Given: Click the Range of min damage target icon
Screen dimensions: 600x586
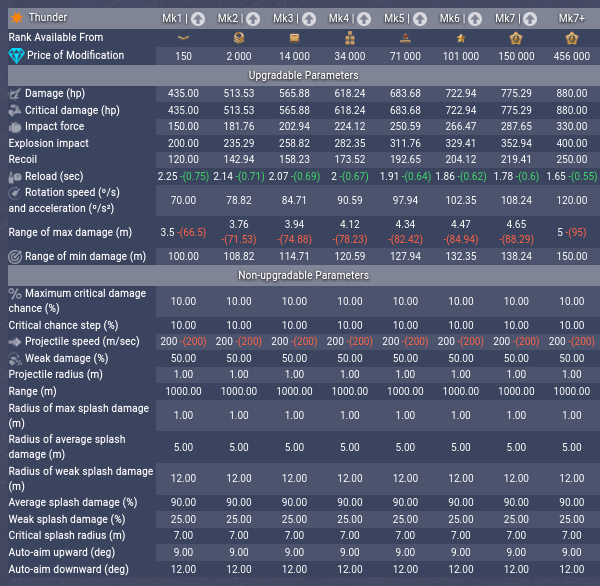Looking at the screenshot, I should pyautogui.click(x=15, y=257).
